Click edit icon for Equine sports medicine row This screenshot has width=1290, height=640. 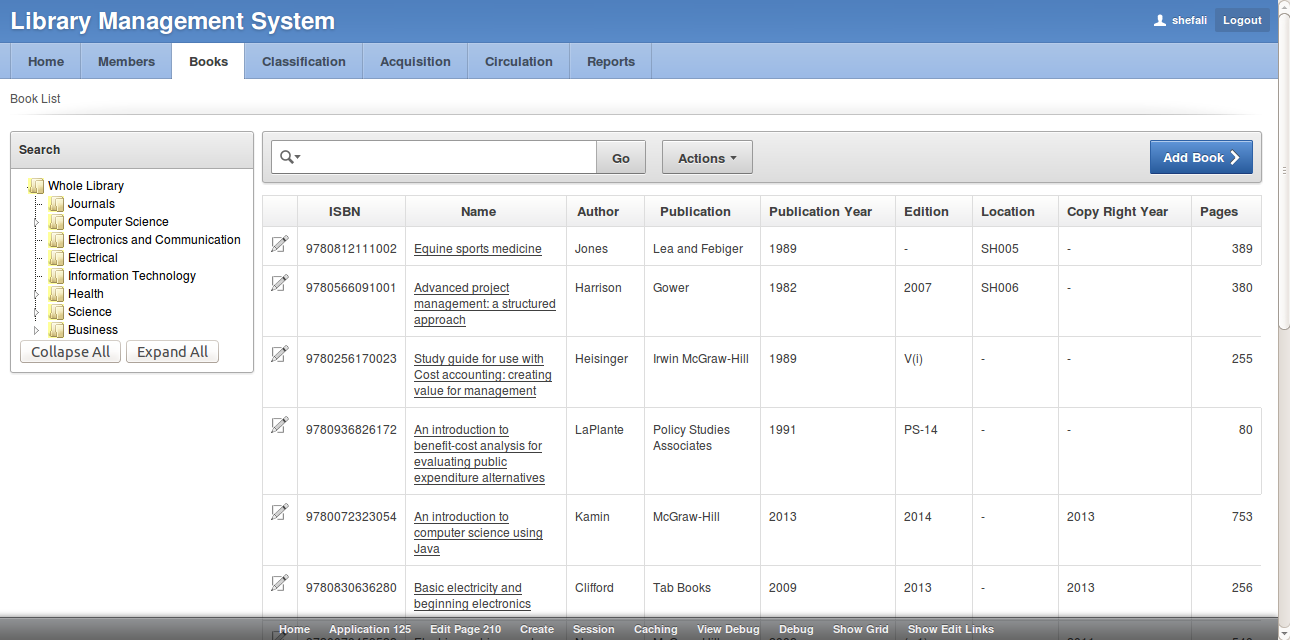point(279,244)
